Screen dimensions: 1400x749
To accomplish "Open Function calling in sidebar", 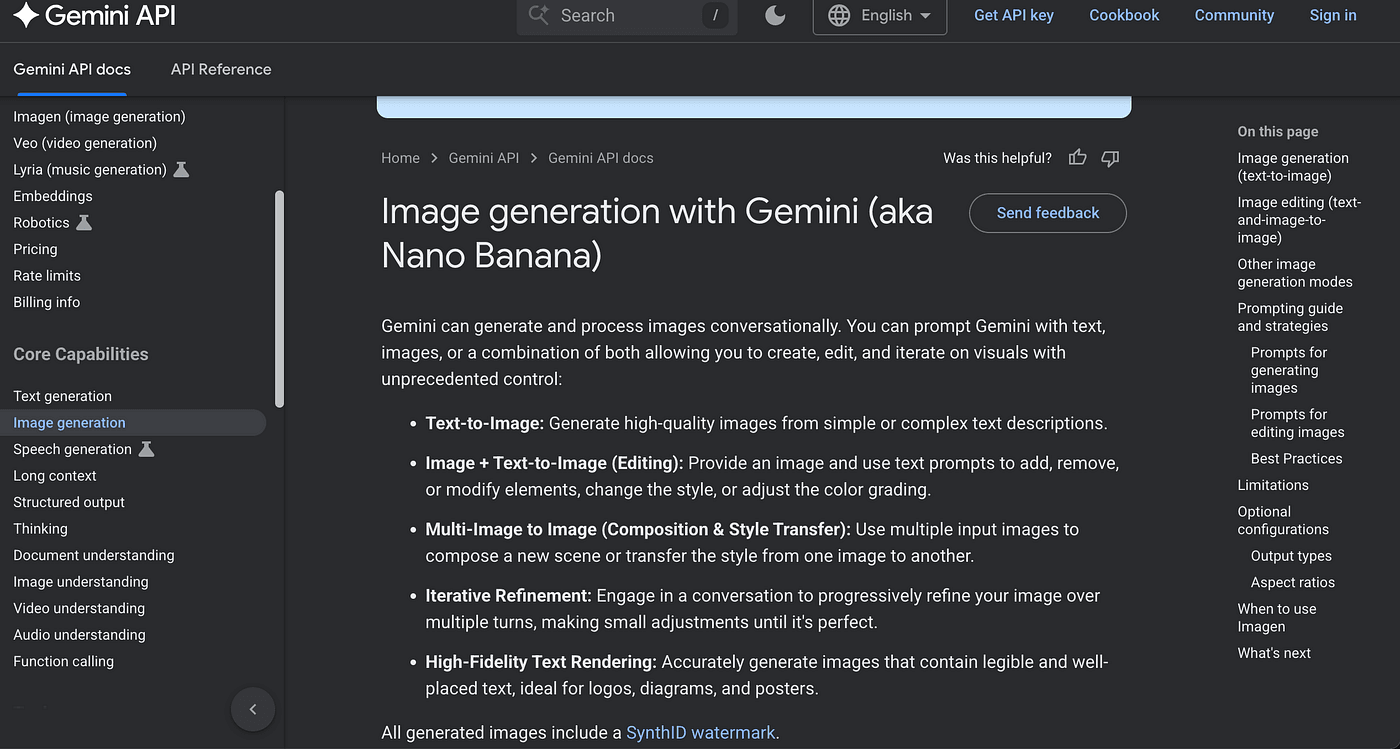I will click(64, 661).
